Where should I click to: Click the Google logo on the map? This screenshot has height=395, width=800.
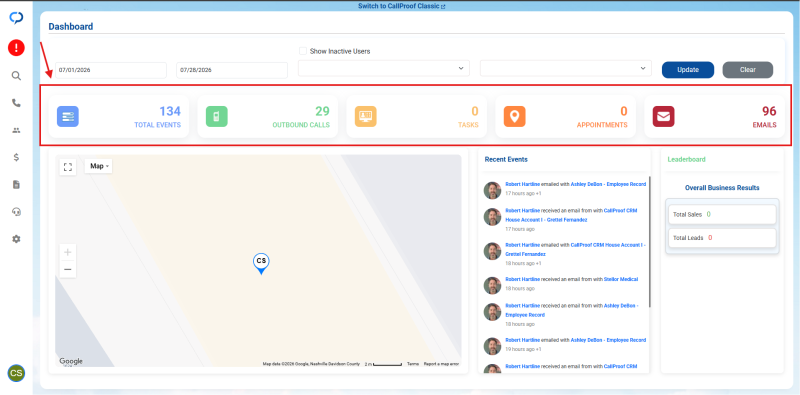point(71,361)
